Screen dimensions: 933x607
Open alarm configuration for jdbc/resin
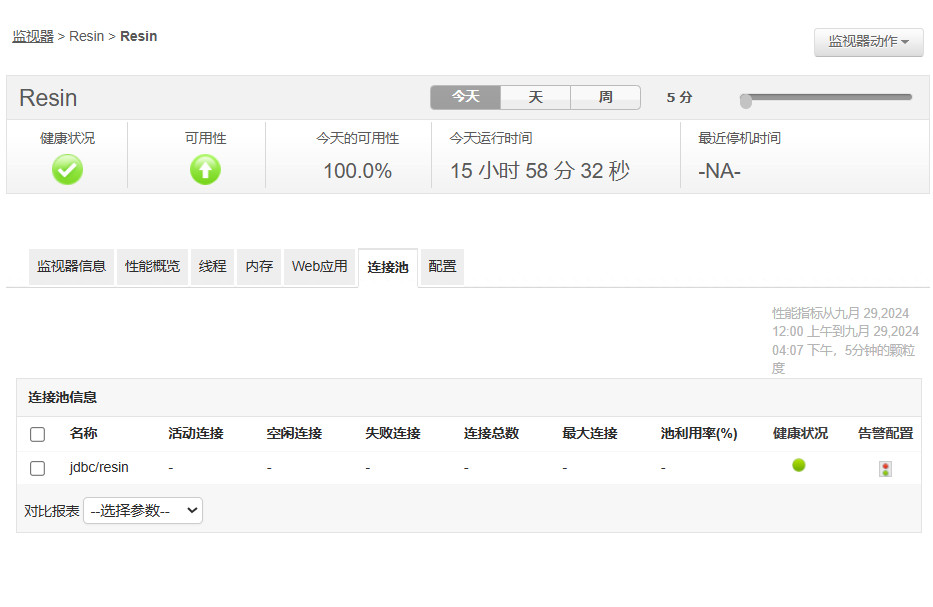885,469
